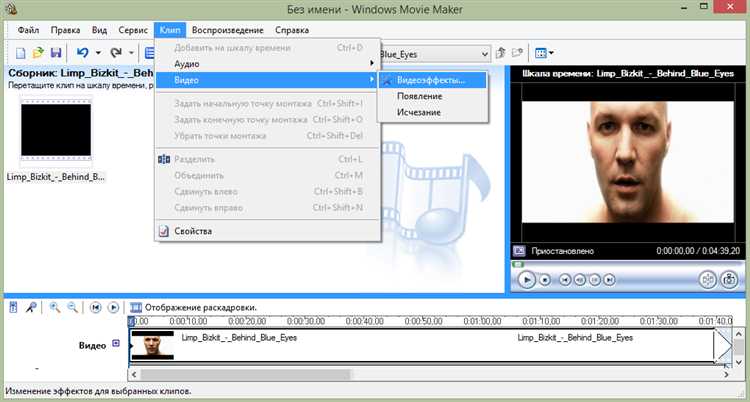The image size is (750, 402).
Task: Undo the last action via the toolbar
Action: click(83, 53)
